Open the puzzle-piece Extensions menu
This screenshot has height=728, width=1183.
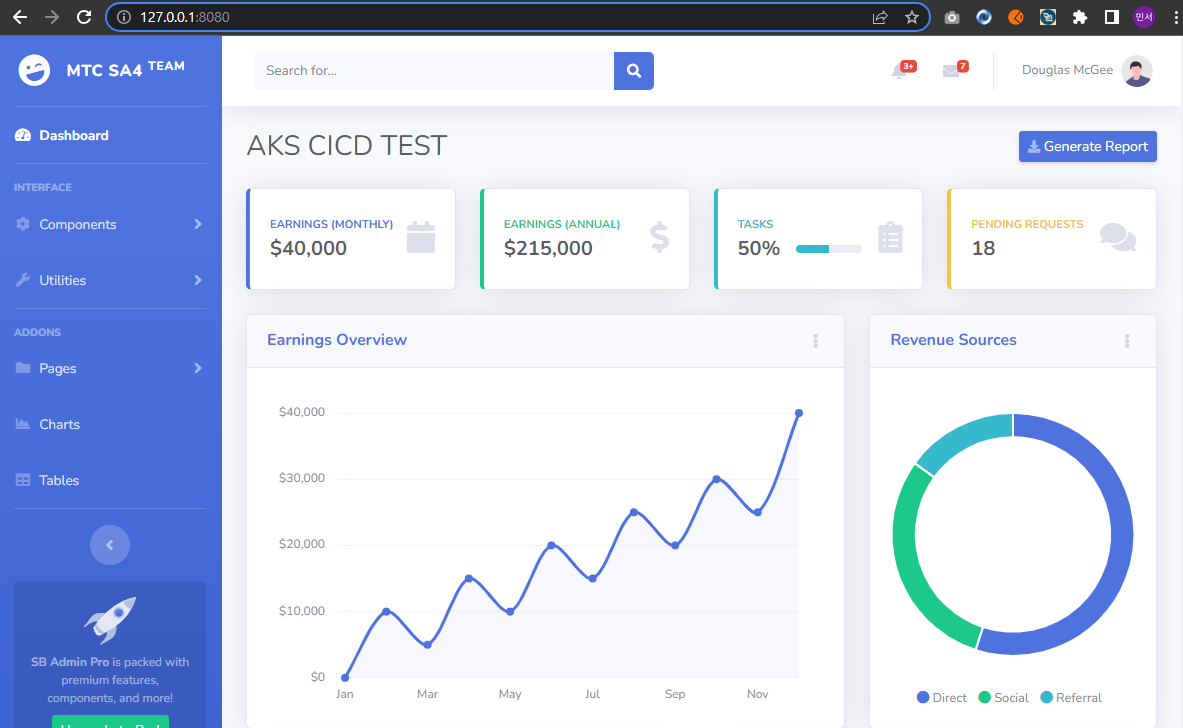pyautogui.click(x=1080, y=17)
